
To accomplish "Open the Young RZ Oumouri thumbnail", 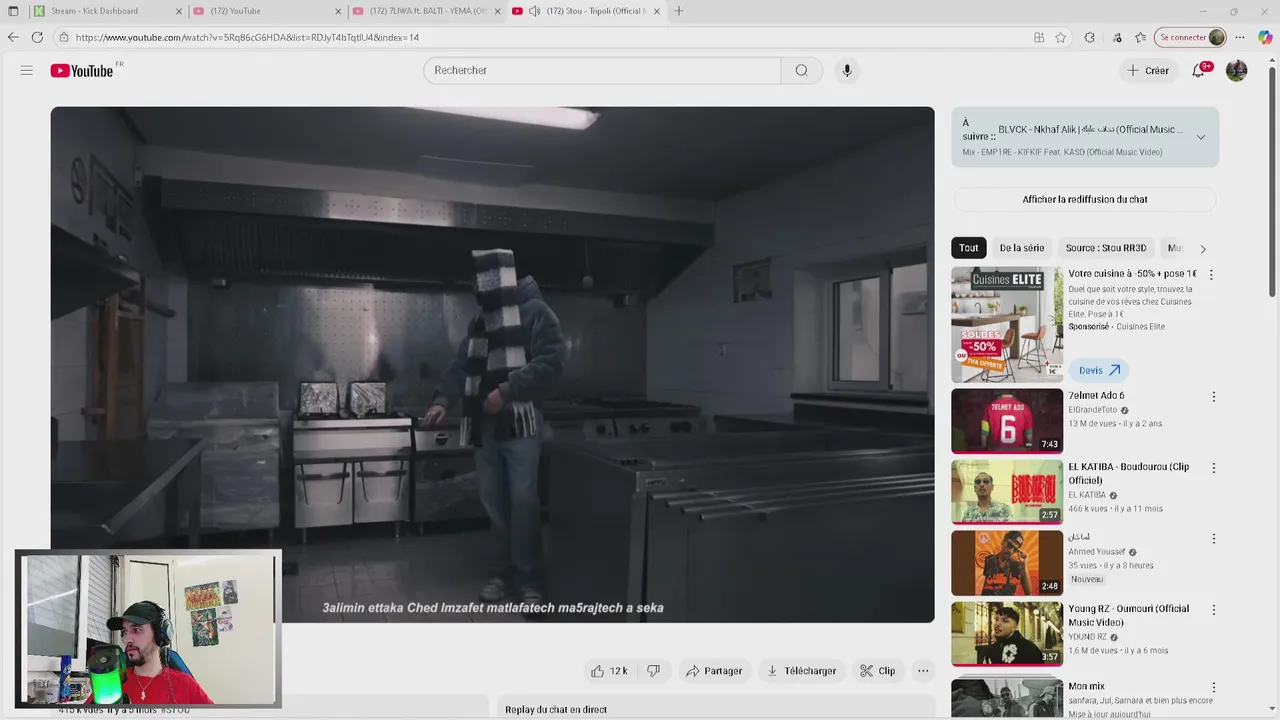I will coord(1007,634).
